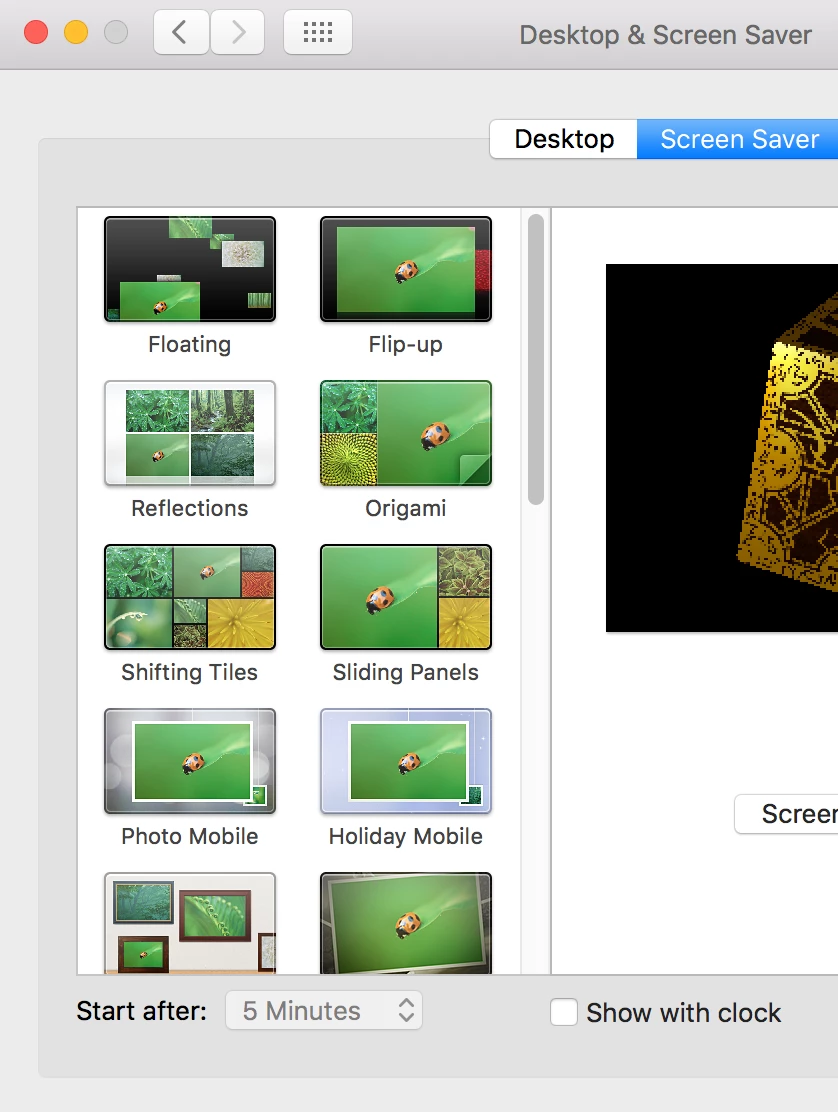Select the Screen Saver tab

pos(738,139)
